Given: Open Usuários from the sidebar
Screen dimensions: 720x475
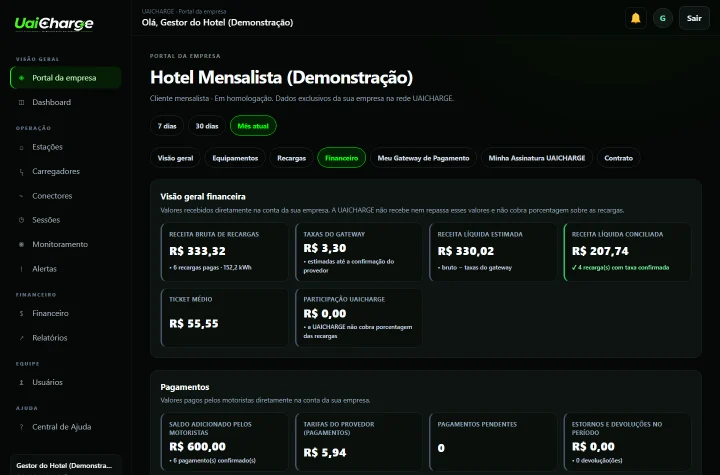Looking at the screenshot, I should point(66,382).
